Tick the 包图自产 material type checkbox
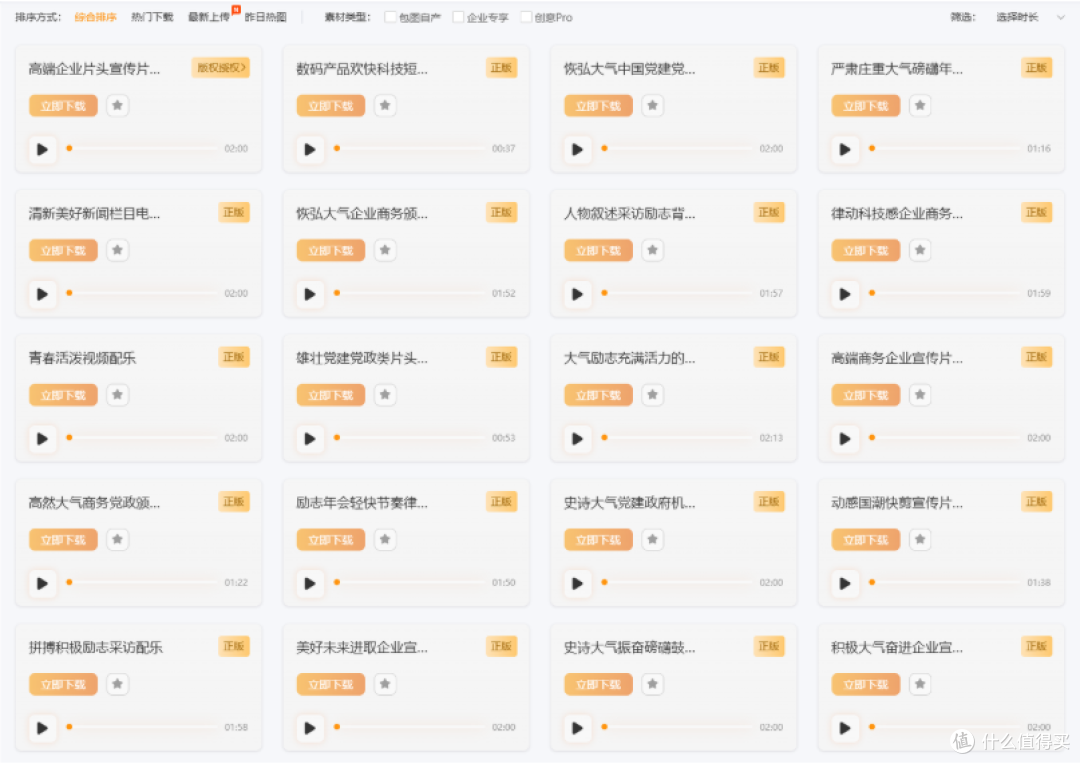The image size is (1080, 764). coord(390,17)
